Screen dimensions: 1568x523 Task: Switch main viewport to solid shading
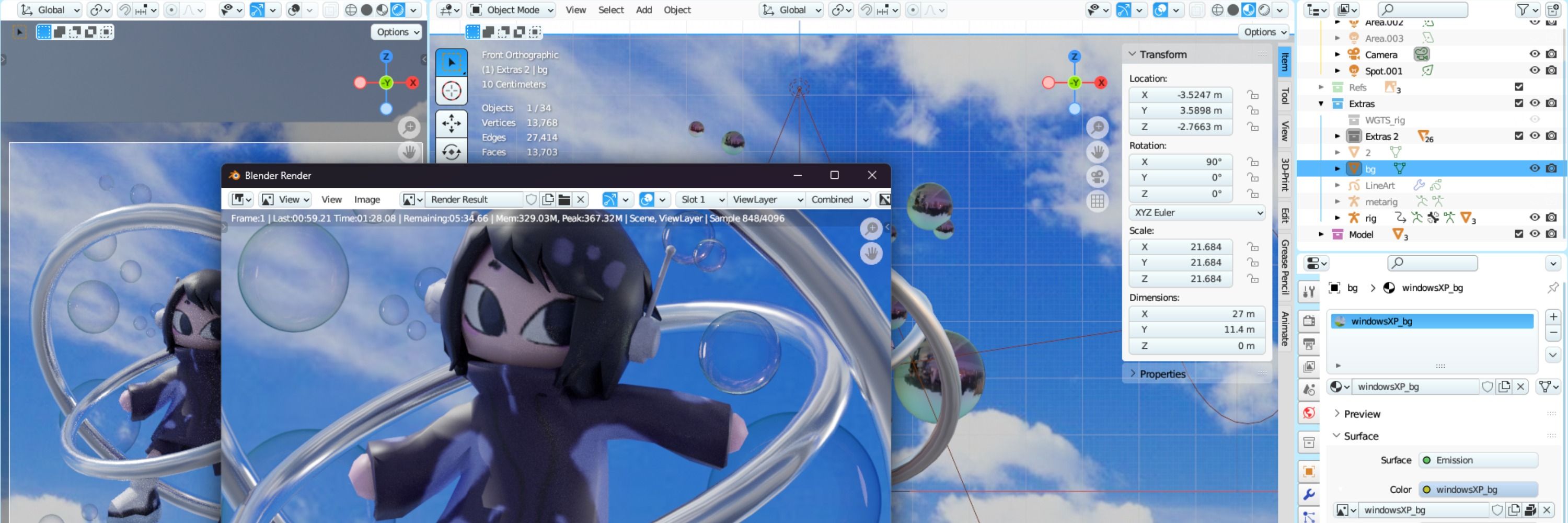(1232, 10)
